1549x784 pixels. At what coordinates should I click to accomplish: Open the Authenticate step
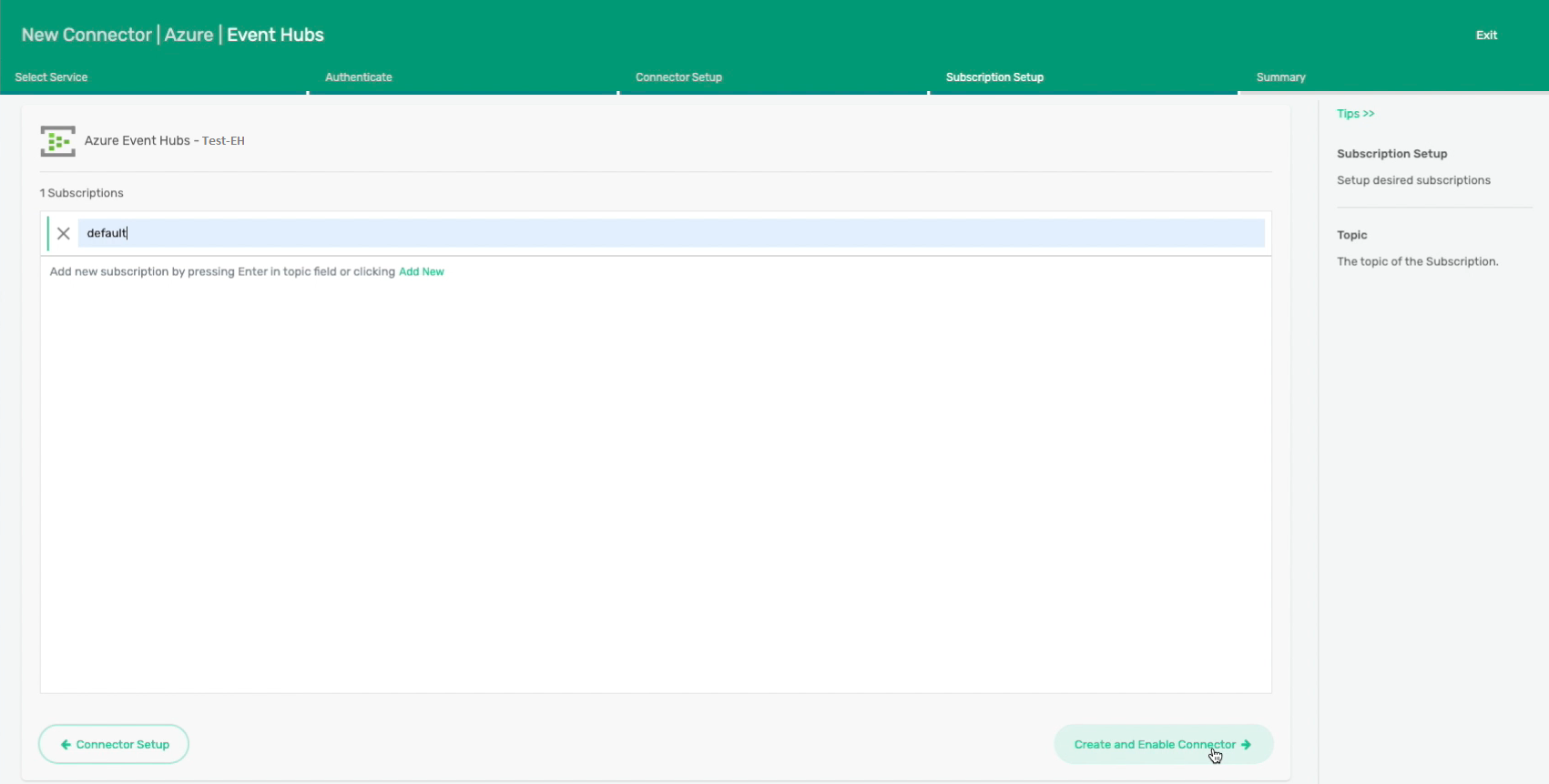(359, 77)
